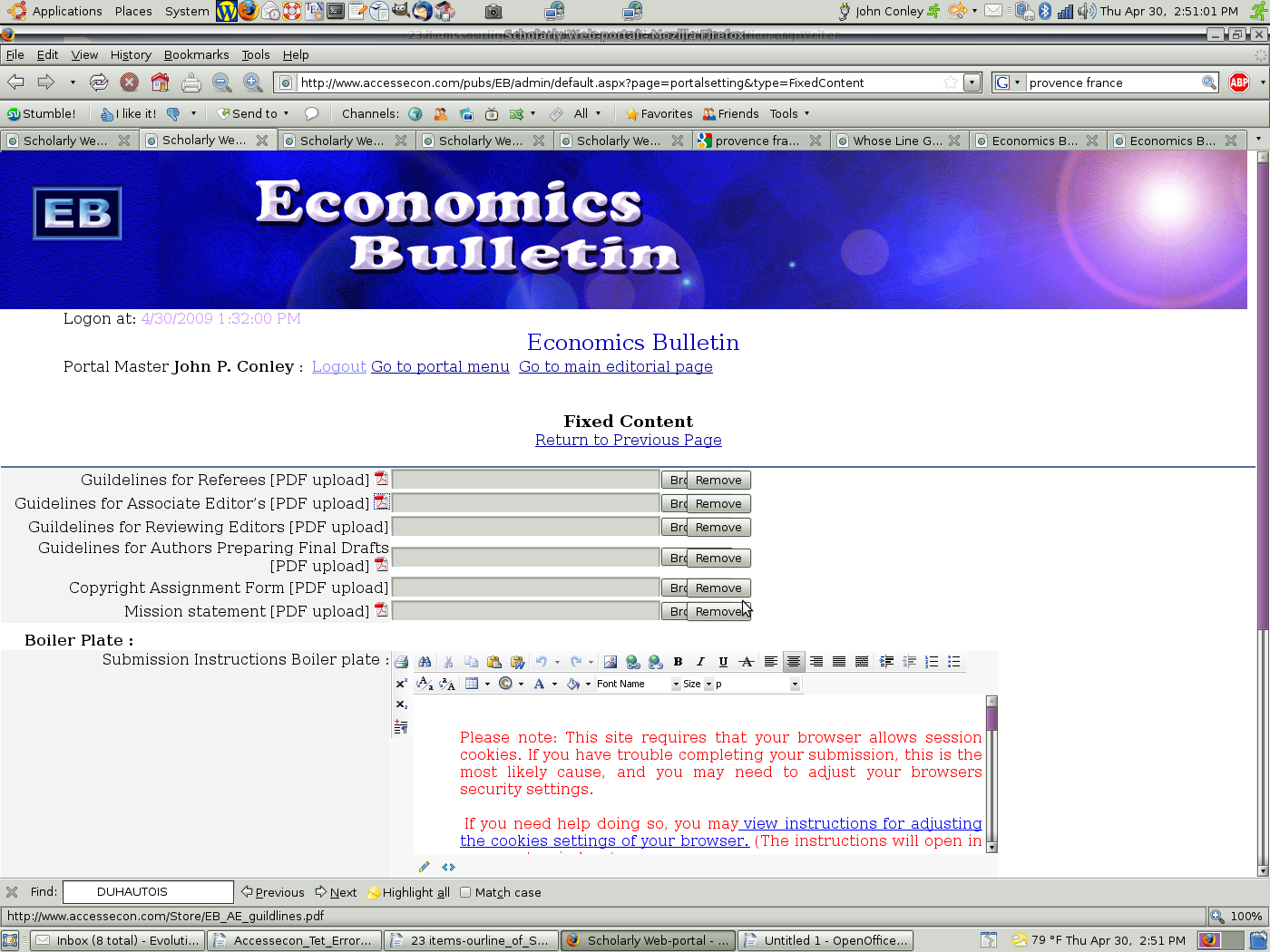The height and width of the screenshot is (952, 1270).
Task: Expand the Insert Symbol dropdown arrow
Action: tap(521, 685)
